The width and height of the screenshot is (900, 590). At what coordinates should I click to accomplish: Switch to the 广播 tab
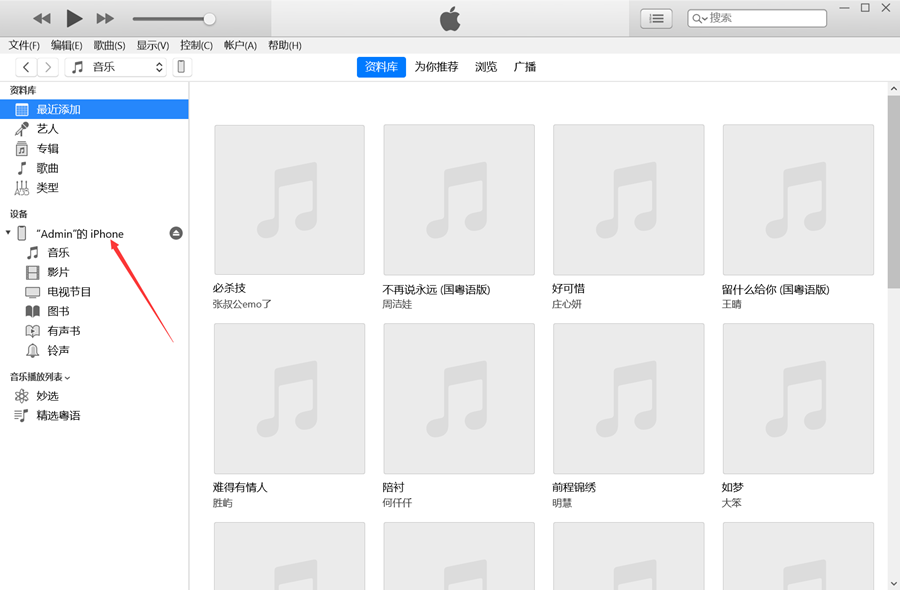tap(525, 67)
